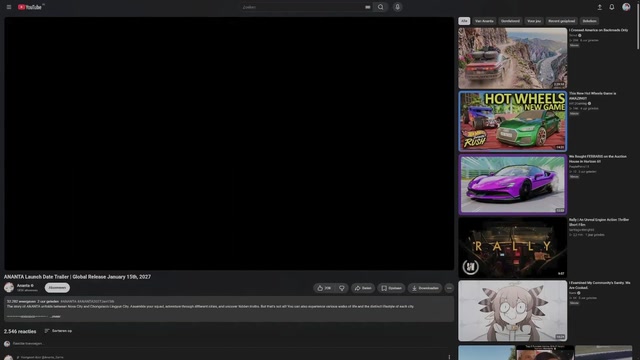Start voice search with the microphone
Viewport: 640px width, 360px height.
click(x=398, y=7)
